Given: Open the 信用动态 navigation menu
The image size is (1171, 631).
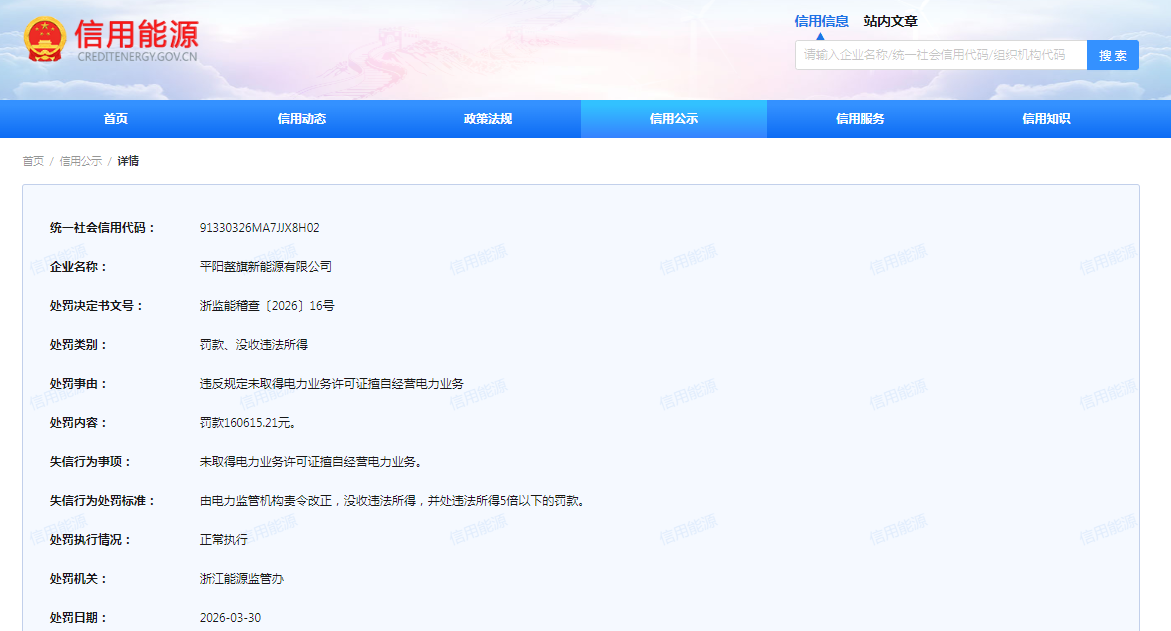Looking at the screenshot, I should coord(301,119).
